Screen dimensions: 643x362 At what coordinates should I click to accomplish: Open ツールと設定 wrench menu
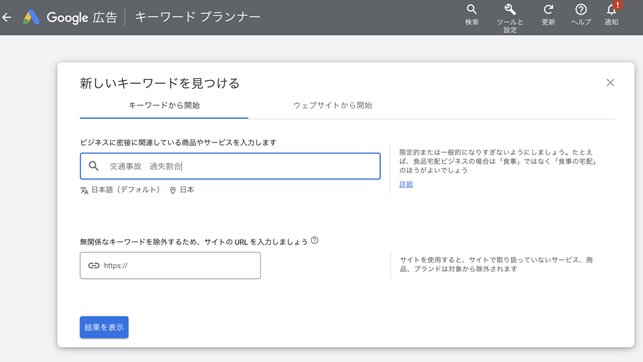510,18
